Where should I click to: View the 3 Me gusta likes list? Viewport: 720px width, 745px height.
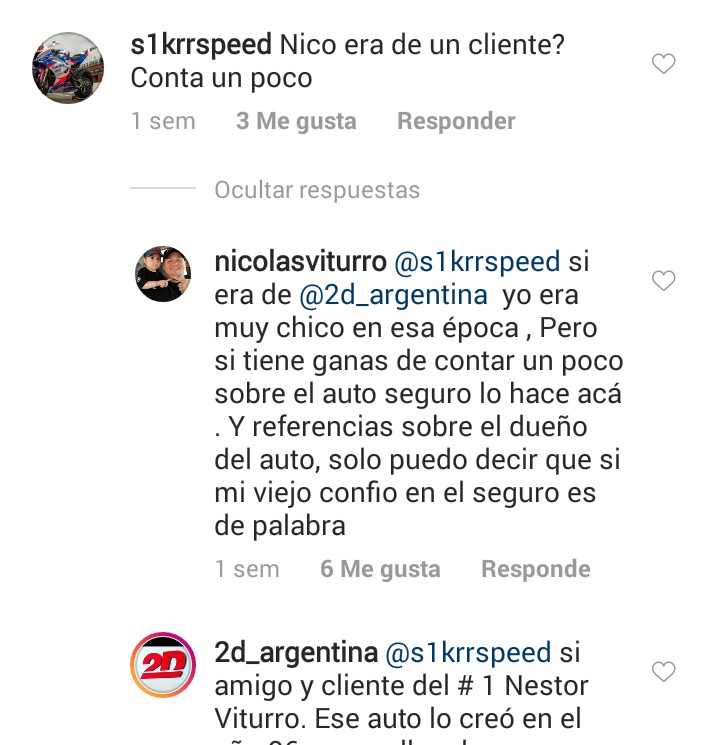click(296, 121)
